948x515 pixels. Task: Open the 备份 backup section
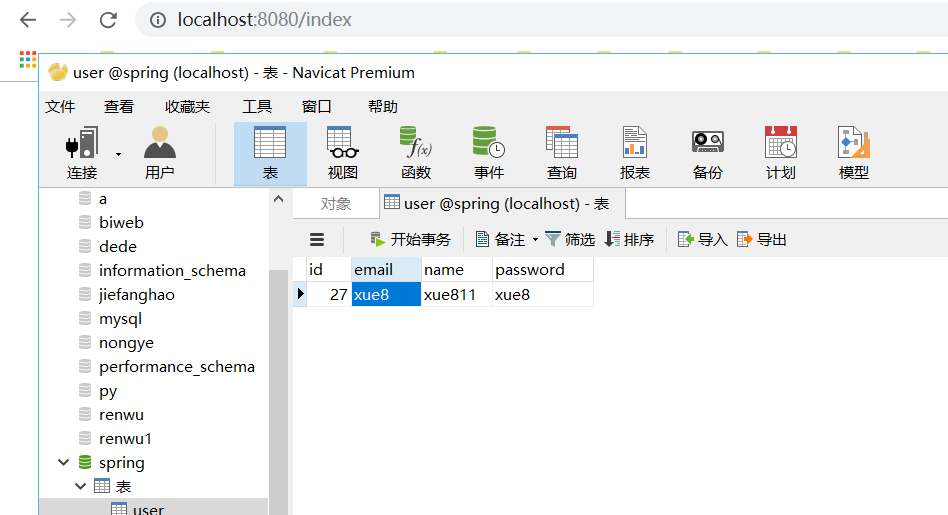point(707,154)
